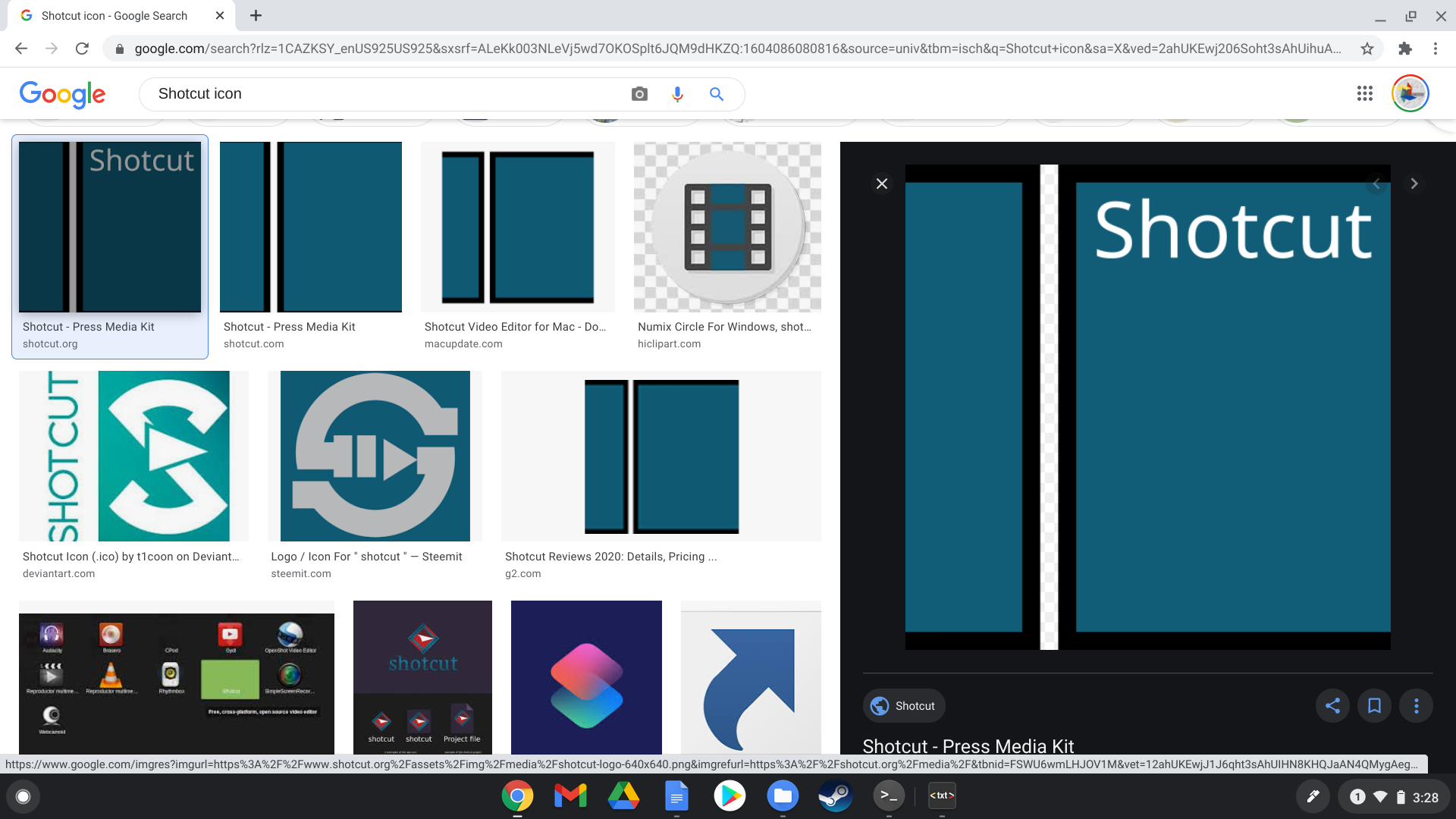Open a new browser tab
Screen dimensions: 1456x819
tap(256, 15)
